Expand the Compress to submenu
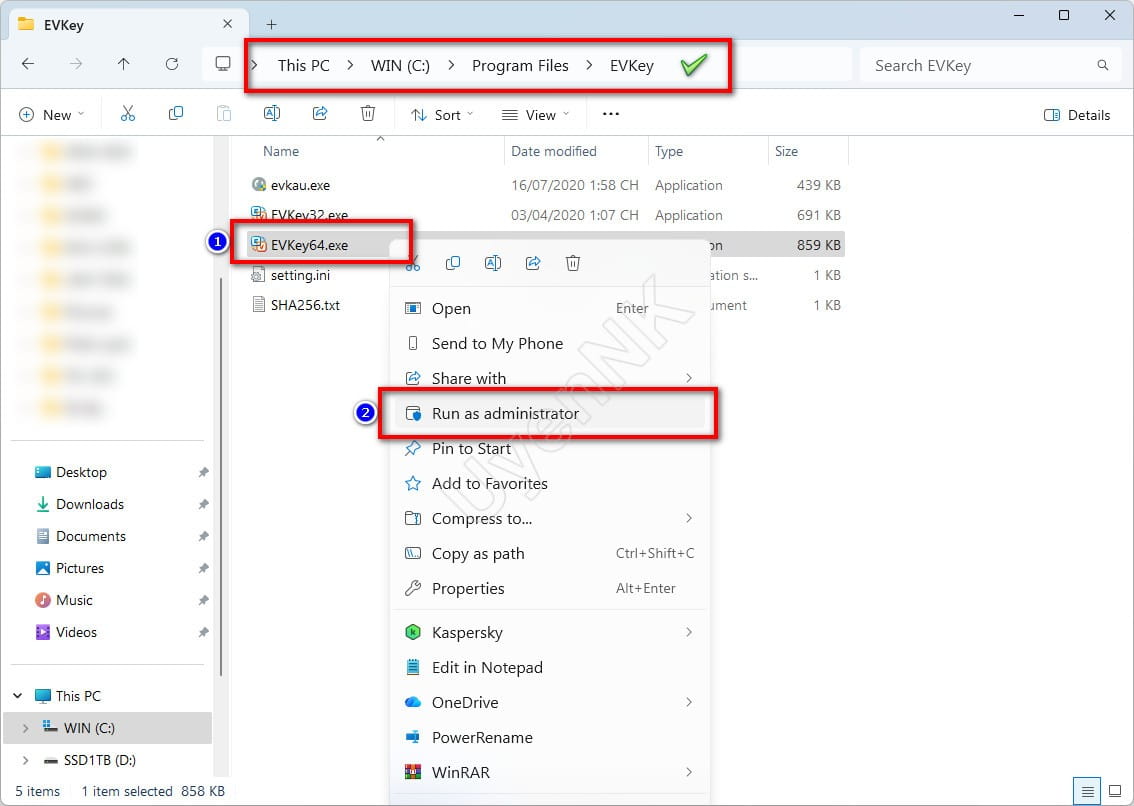Screen dimensions: 1134x806 (x=688, y=518)
